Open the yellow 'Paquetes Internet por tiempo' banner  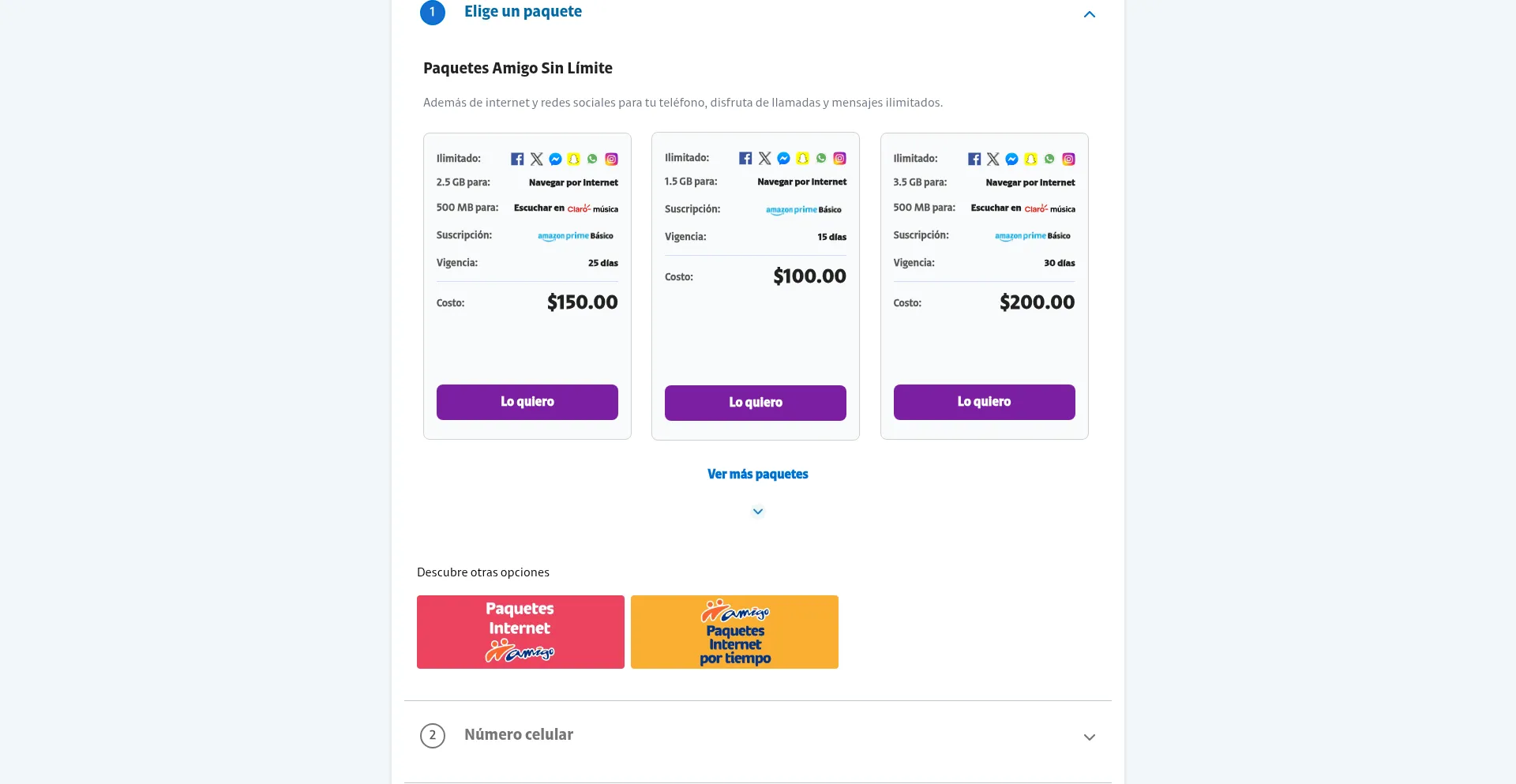[x=734, y=632]
